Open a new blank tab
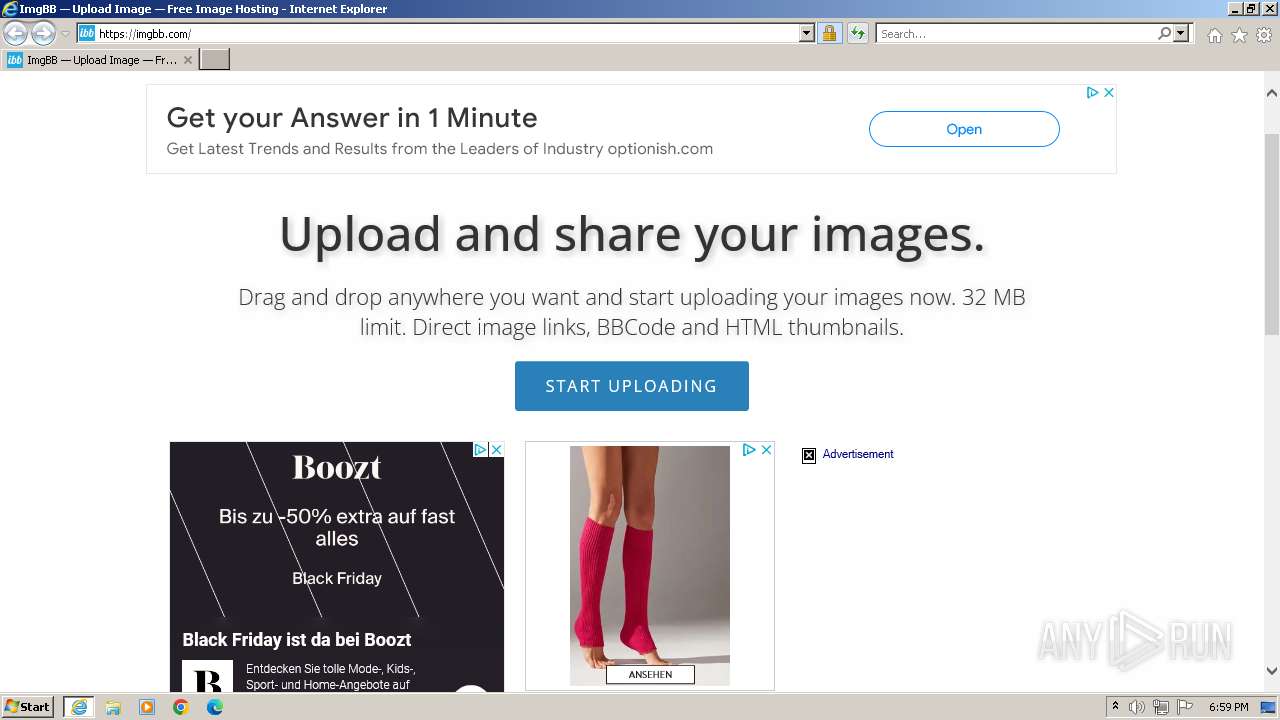 [215, 60]
